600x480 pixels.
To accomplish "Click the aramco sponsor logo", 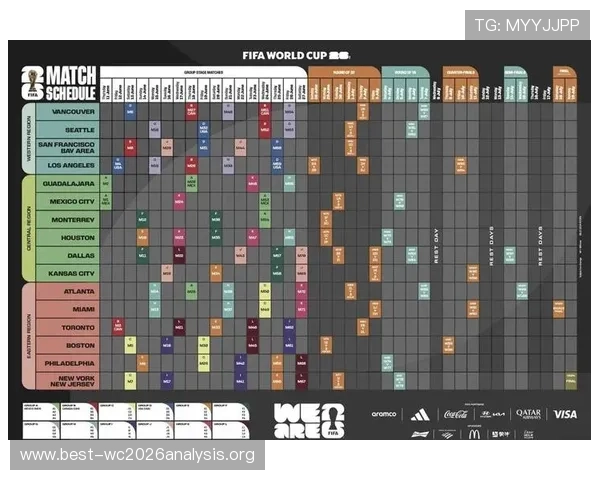I will [x=383, y=414].
